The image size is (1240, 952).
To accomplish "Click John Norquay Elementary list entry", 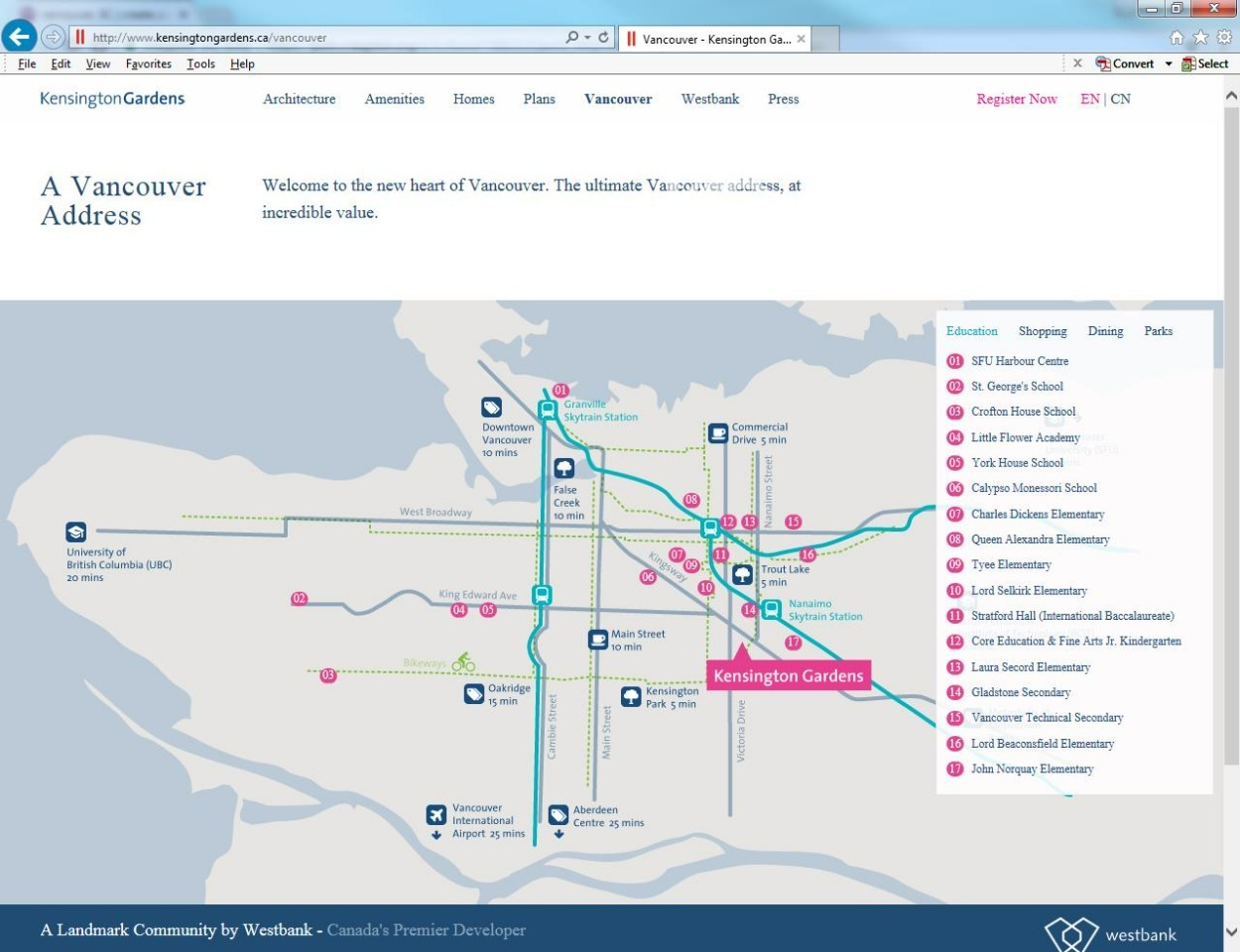I will pos(1032,769).
